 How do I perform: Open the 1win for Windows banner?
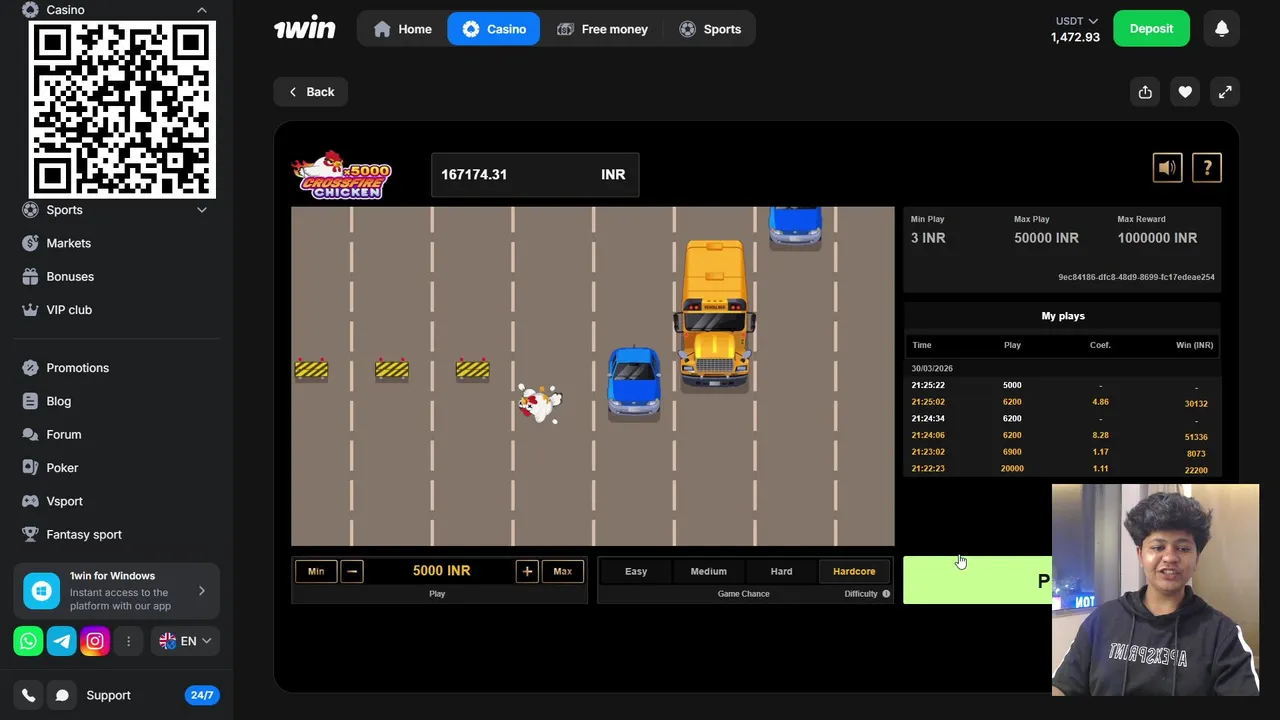117,591
